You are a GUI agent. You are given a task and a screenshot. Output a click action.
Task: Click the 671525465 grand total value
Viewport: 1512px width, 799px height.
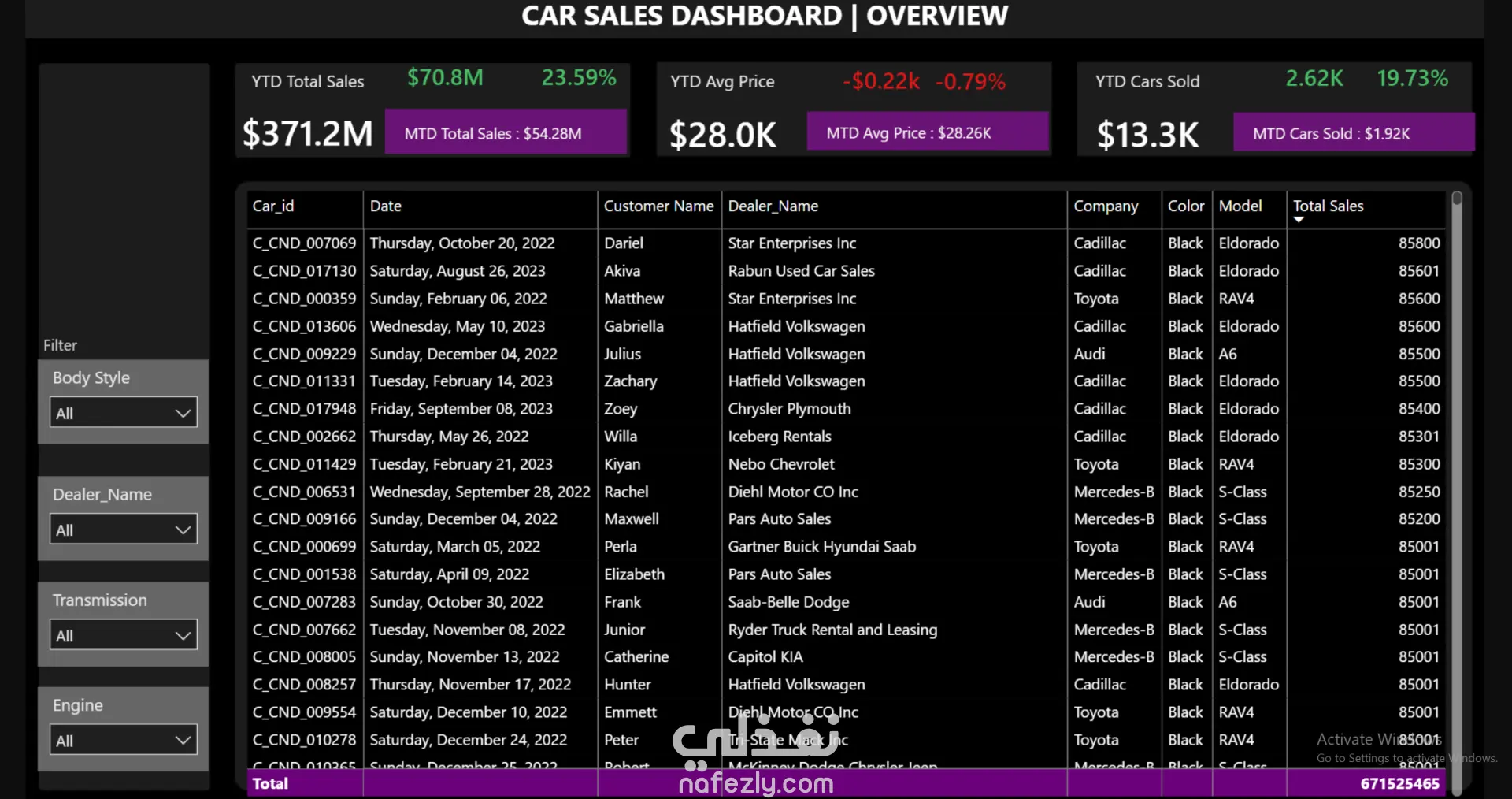(x=1399, y=784)
